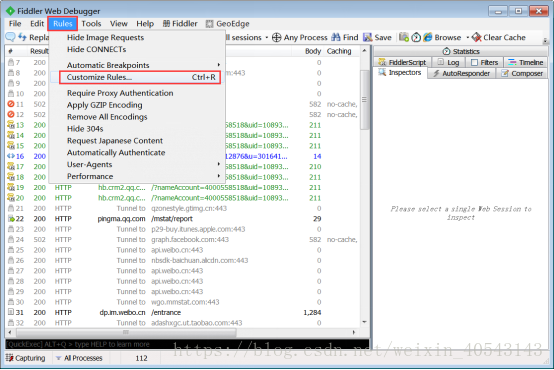Toggle Remove All Encodings option

107,117
